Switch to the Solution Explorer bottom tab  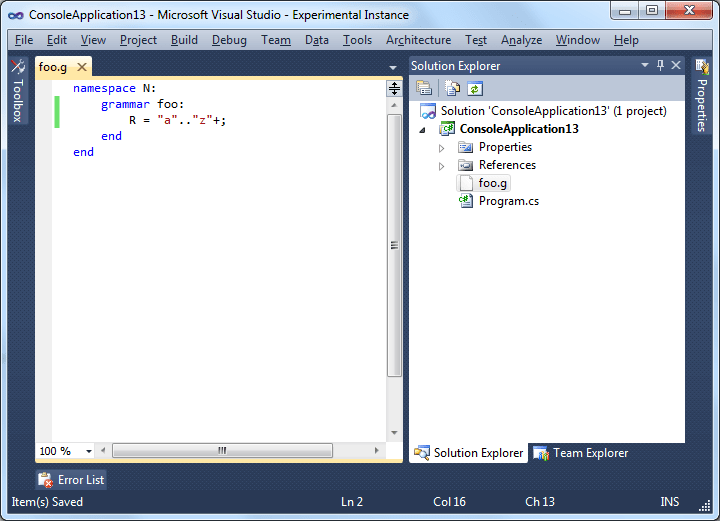point(468,453)
